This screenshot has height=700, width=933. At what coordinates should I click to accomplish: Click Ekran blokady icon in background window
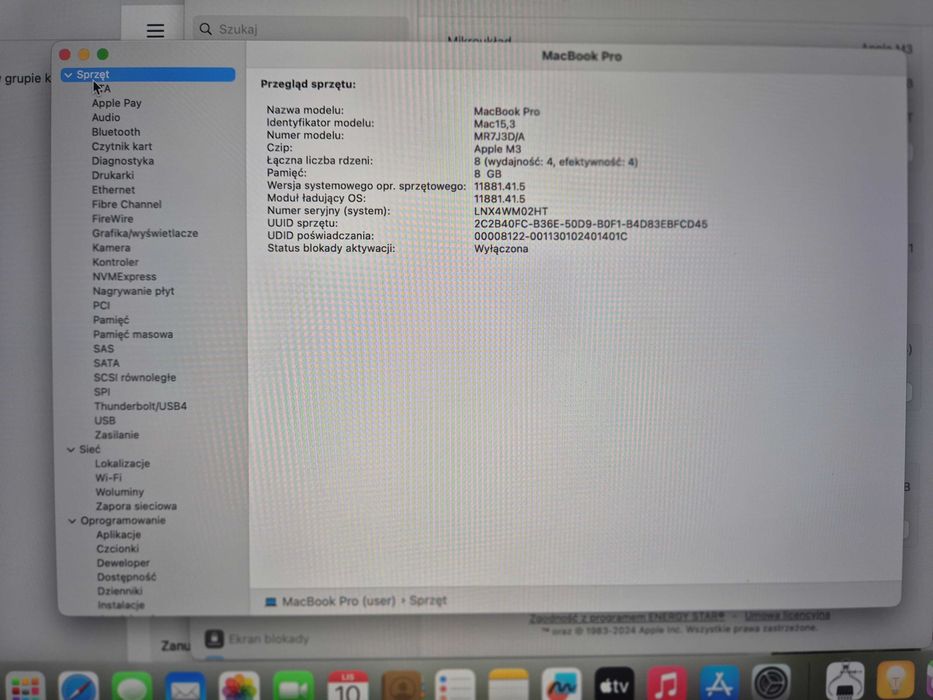[214, 639]
